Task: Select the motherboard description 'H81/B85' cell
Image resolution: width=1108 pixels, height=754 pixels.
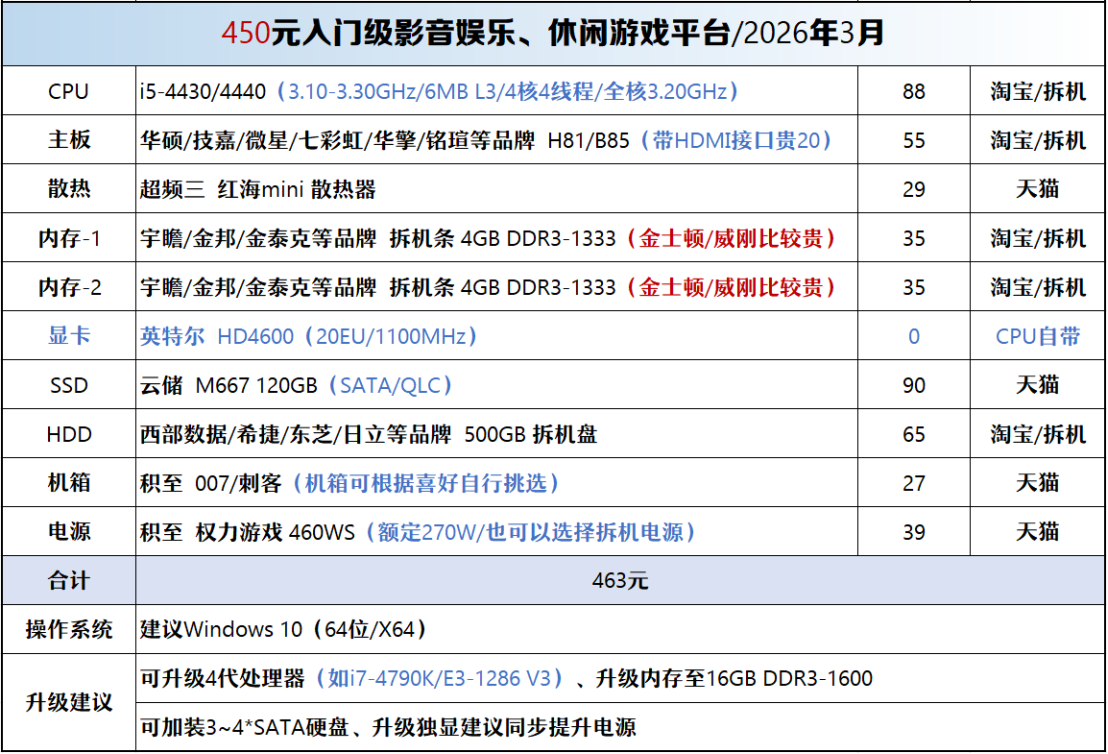Action: [497, 140]
